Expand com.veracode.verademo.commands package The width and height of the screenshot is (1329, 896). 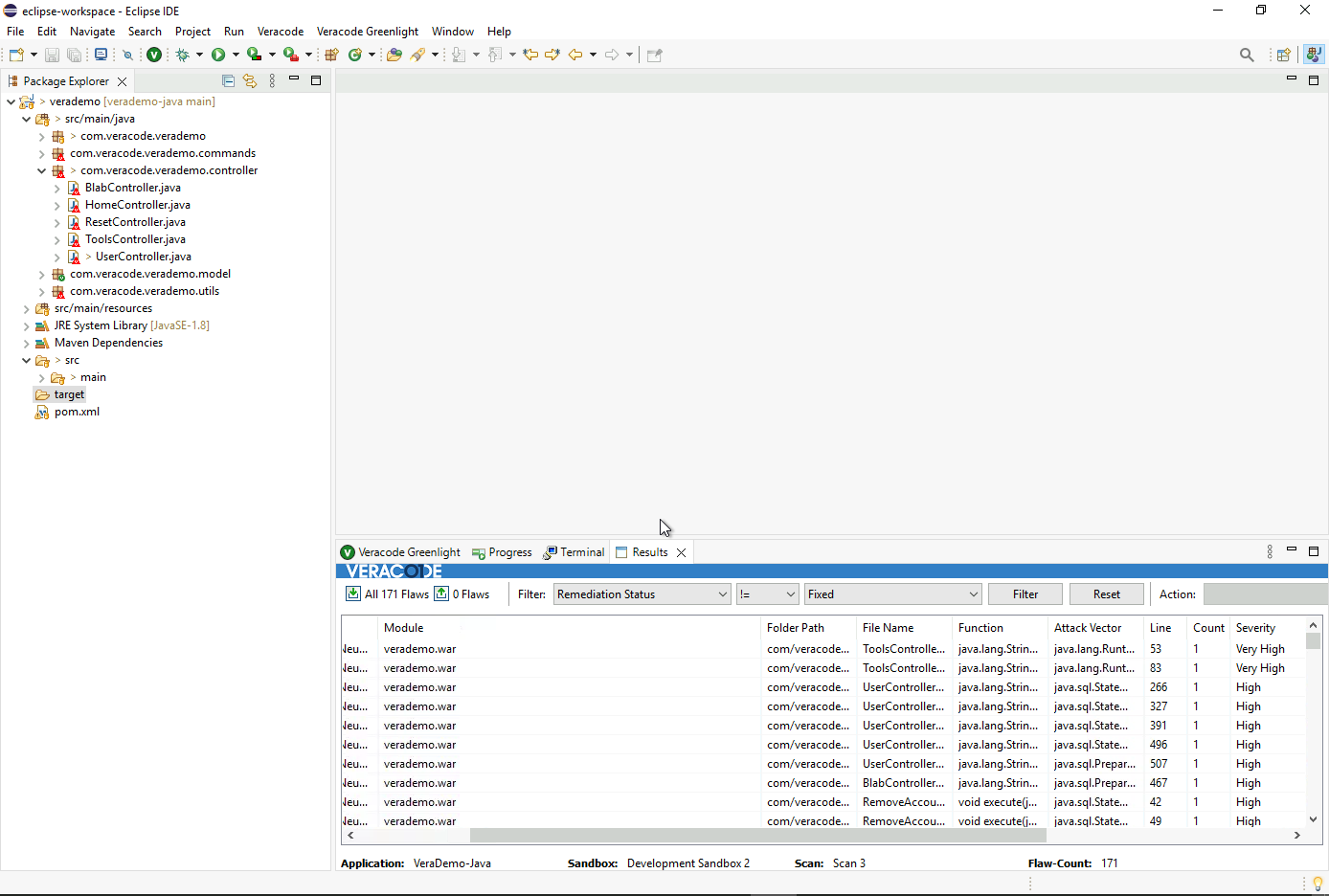(x=41, y=153)
